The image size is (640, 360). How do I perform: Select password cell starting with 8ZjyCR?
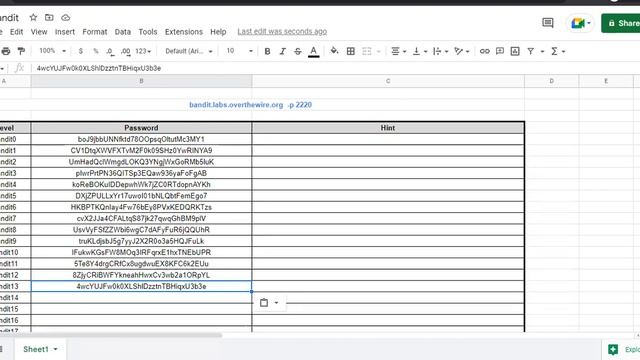pyautogui.click(x=141, y=275)
